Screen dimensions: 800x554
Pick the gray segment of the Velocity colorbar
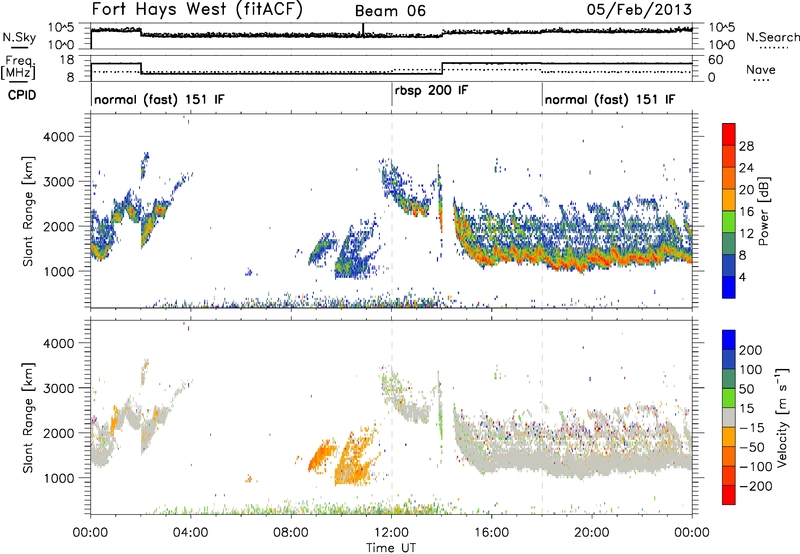pyautogui.click(x=729, y=417)
